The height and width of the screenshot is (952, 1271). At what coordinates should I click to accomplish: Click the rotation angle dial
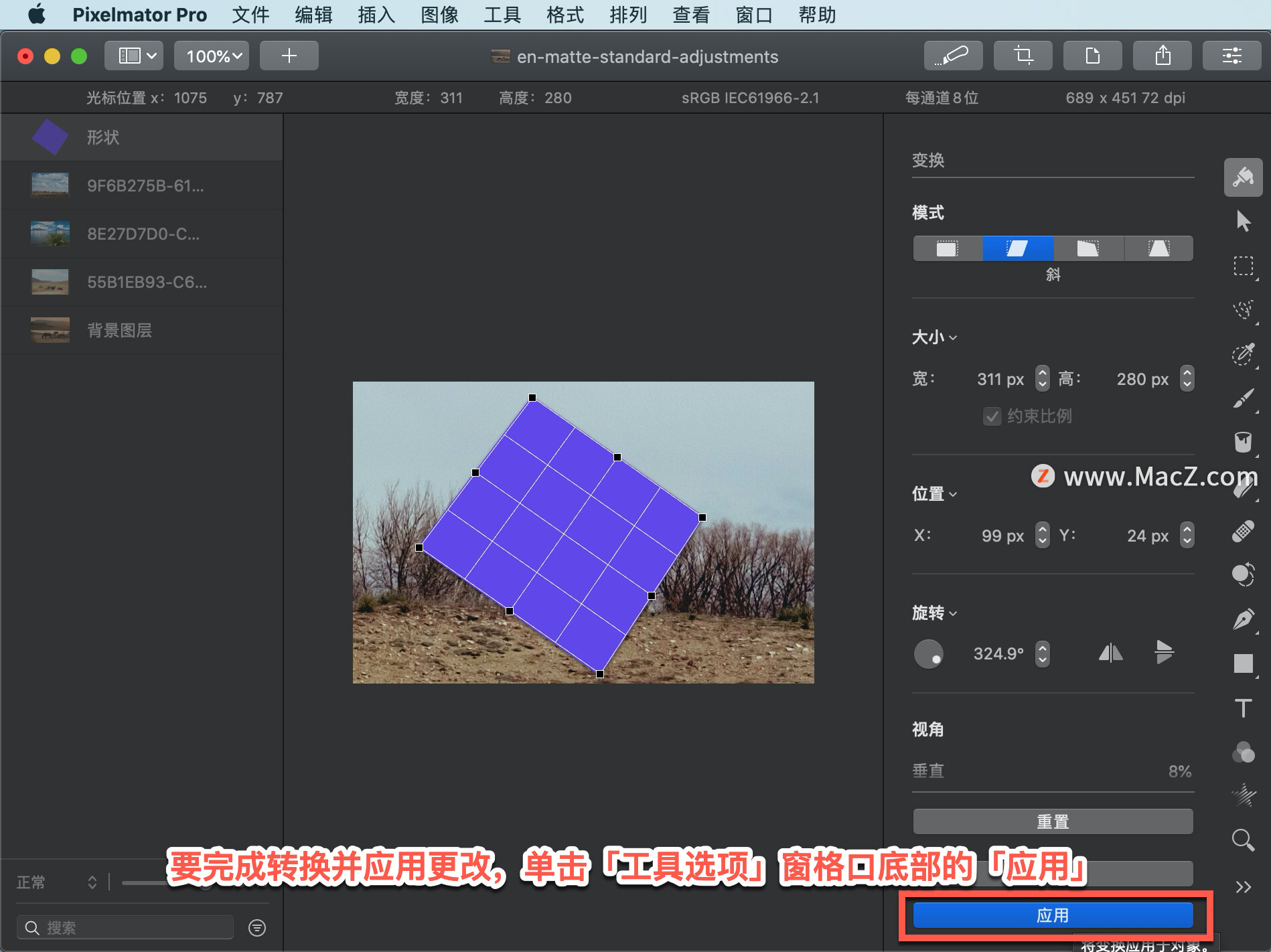pyautogui.click(x=928, y=653)
